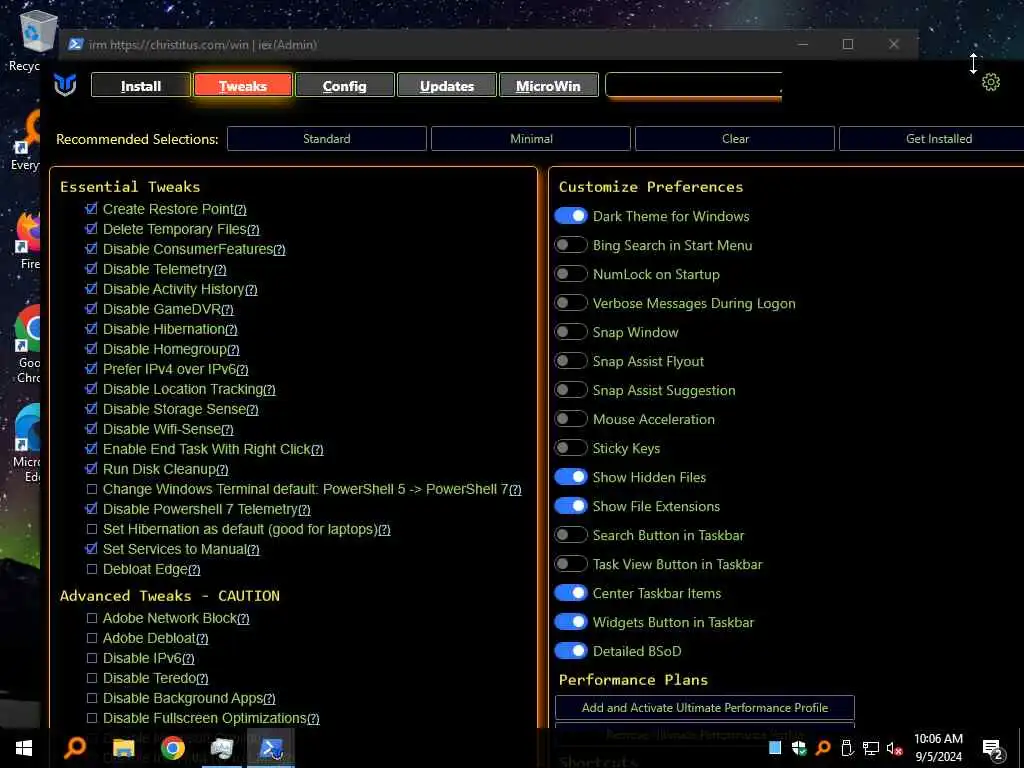Click the WinUtil shield logo
This screenshot has height=768, width=1024.
65,85
